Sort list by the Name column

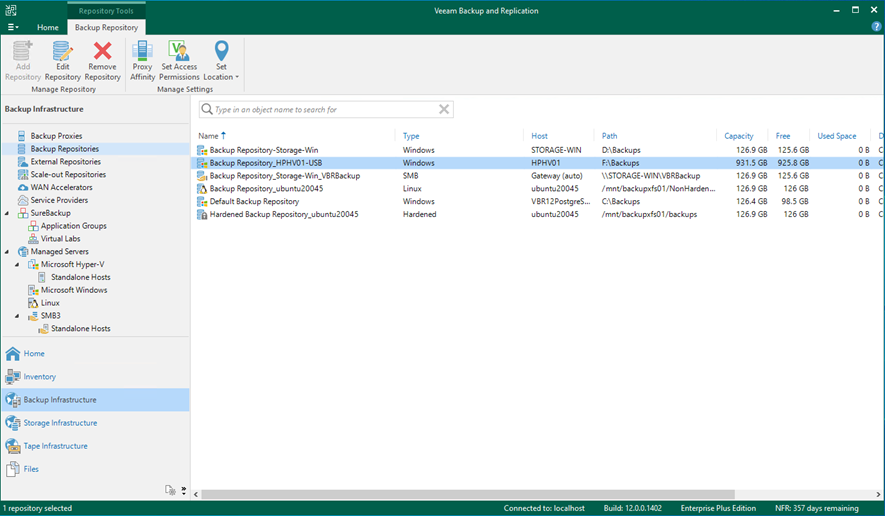coord(208,136)
